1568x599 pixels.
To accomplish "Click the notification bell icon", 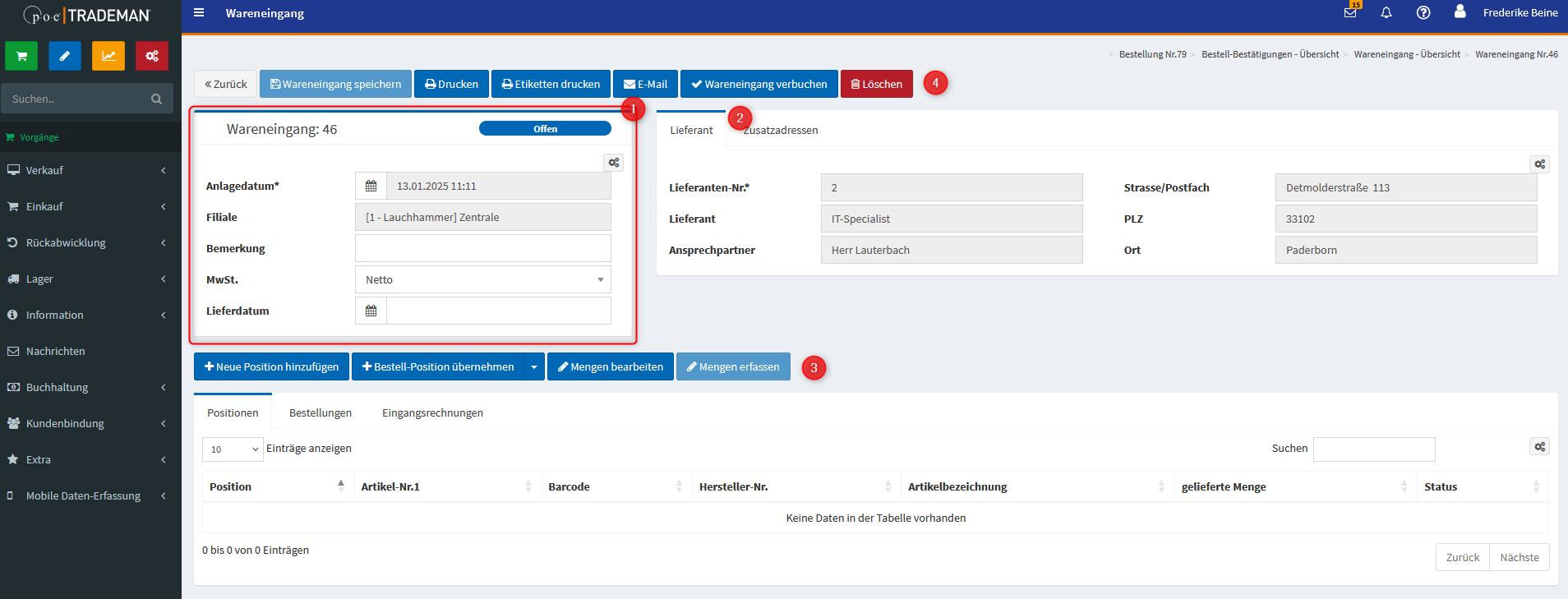I will click(1386, 13).
